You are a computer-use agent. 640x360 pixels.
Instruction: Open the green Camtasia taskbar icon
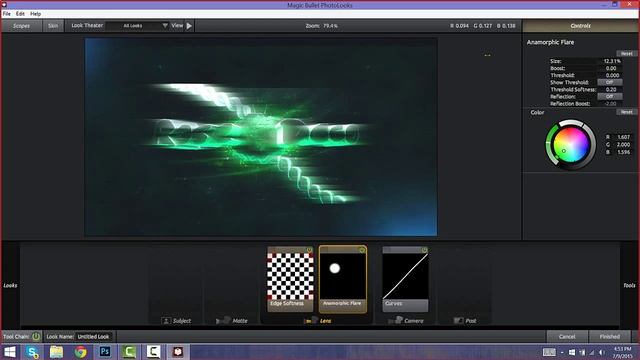129,352
